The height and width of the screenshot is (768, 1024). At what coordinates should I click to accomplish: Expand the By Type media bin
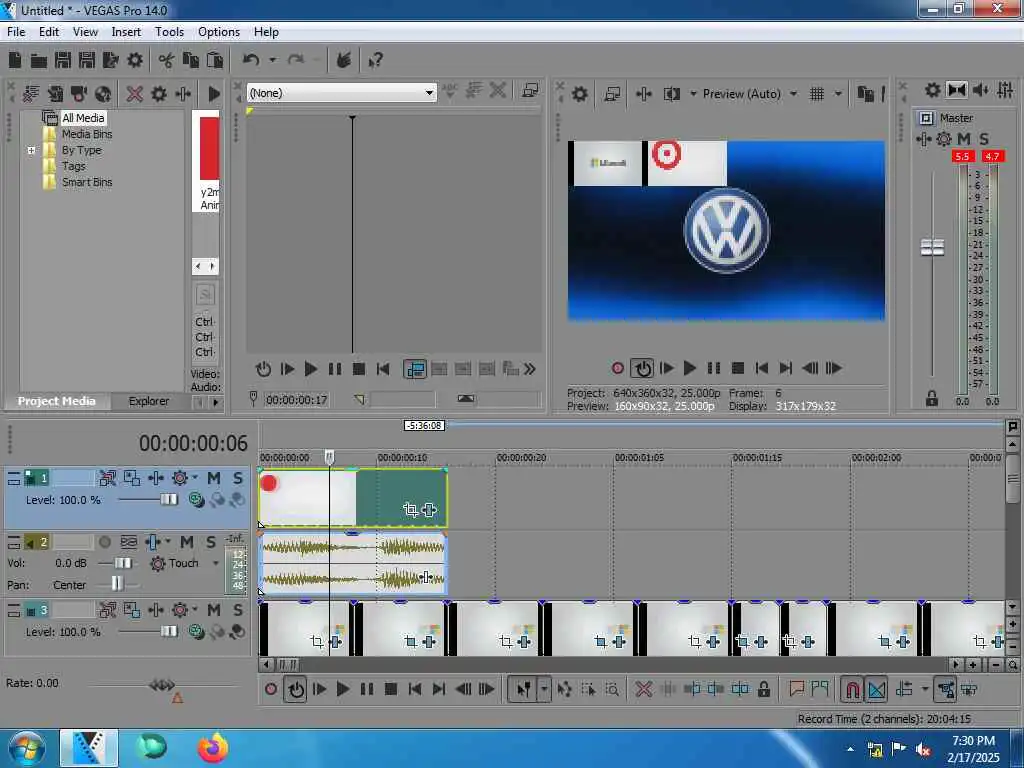tap(31, 150)
